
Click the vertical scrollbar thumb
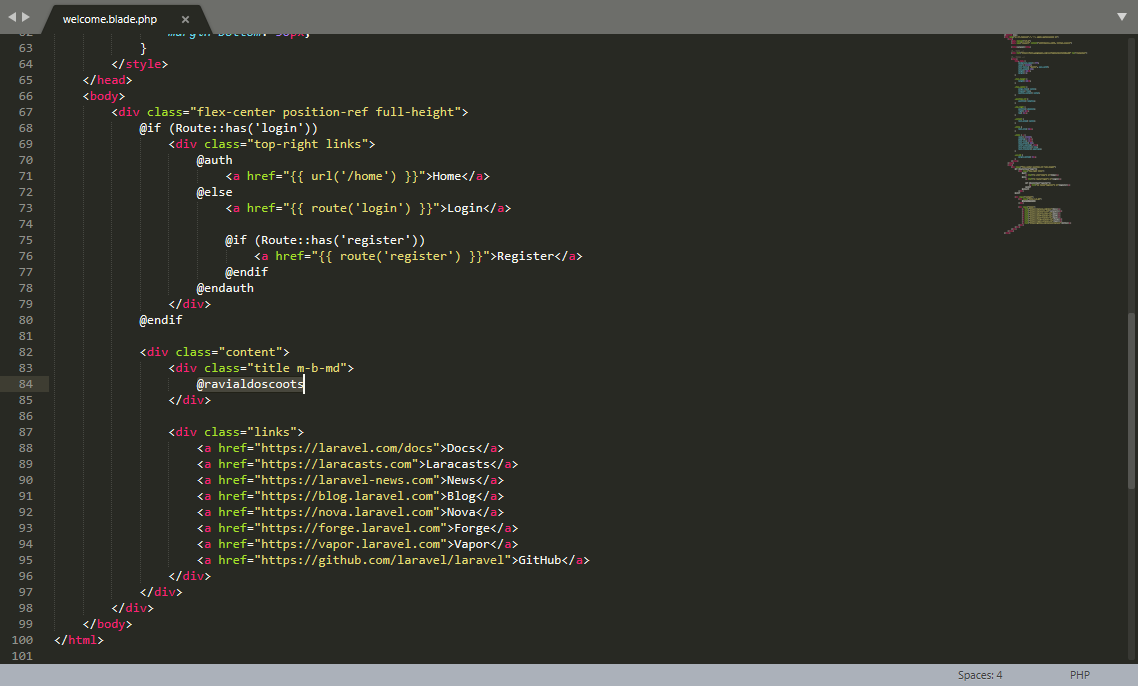pyautogui.click(x=1131, y=399)
